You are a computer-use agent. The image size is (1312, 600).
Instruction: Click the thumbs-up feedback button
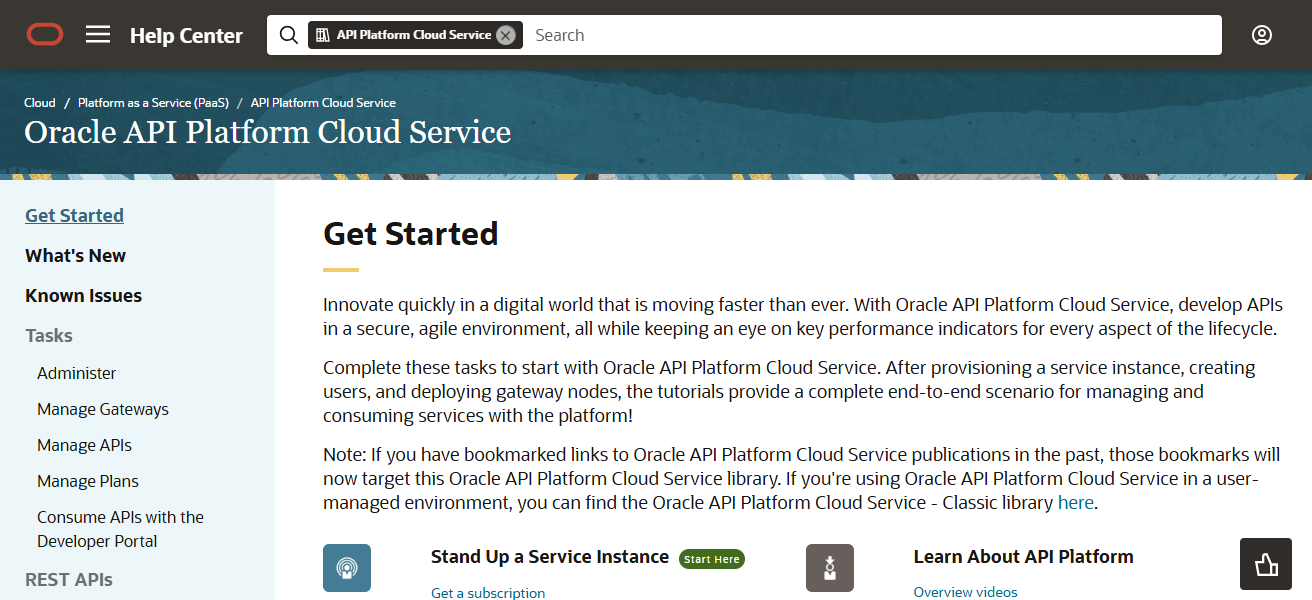tap(1265, 563)
